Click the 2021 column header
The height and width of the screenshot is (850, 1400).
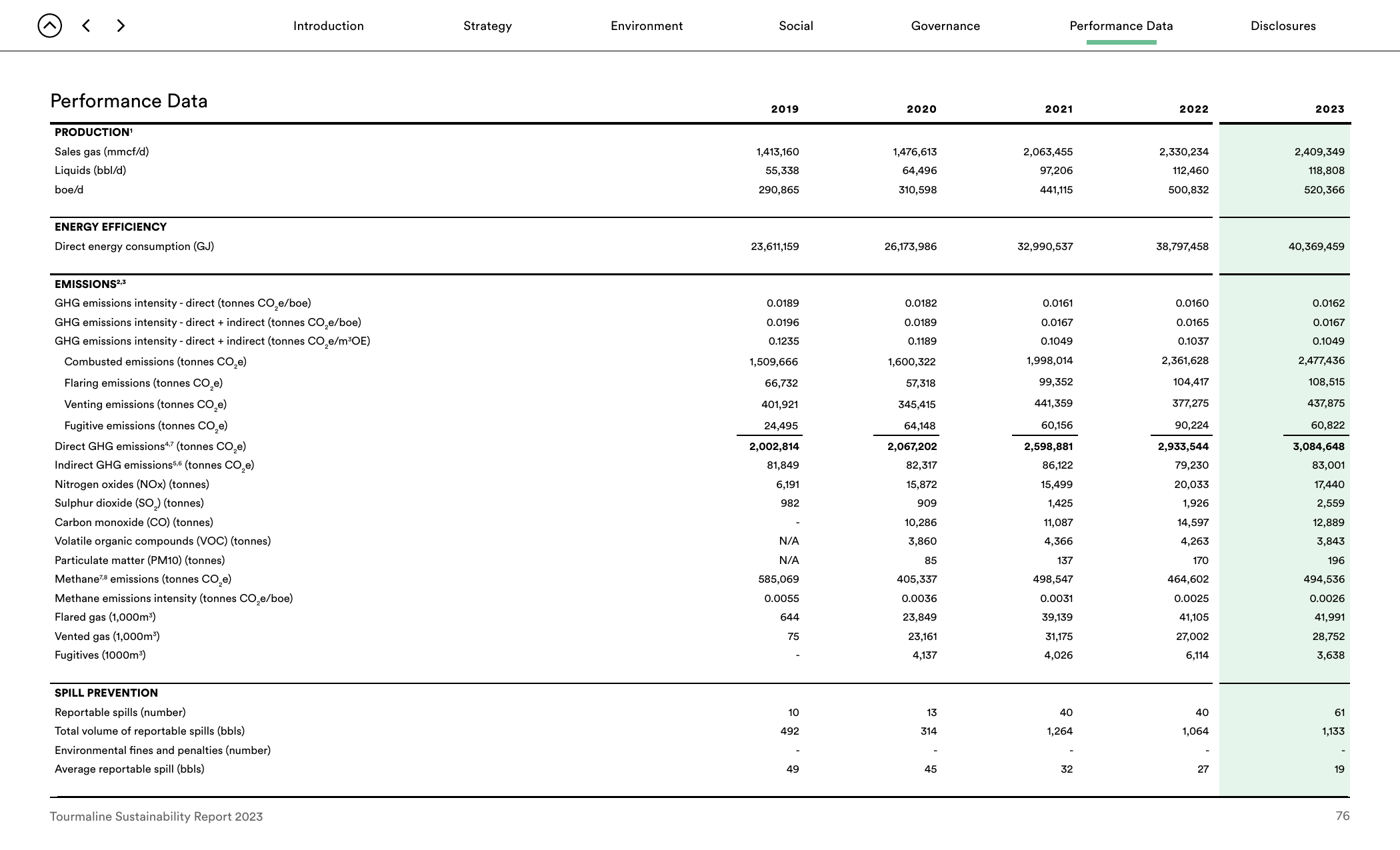(1059, 109)
